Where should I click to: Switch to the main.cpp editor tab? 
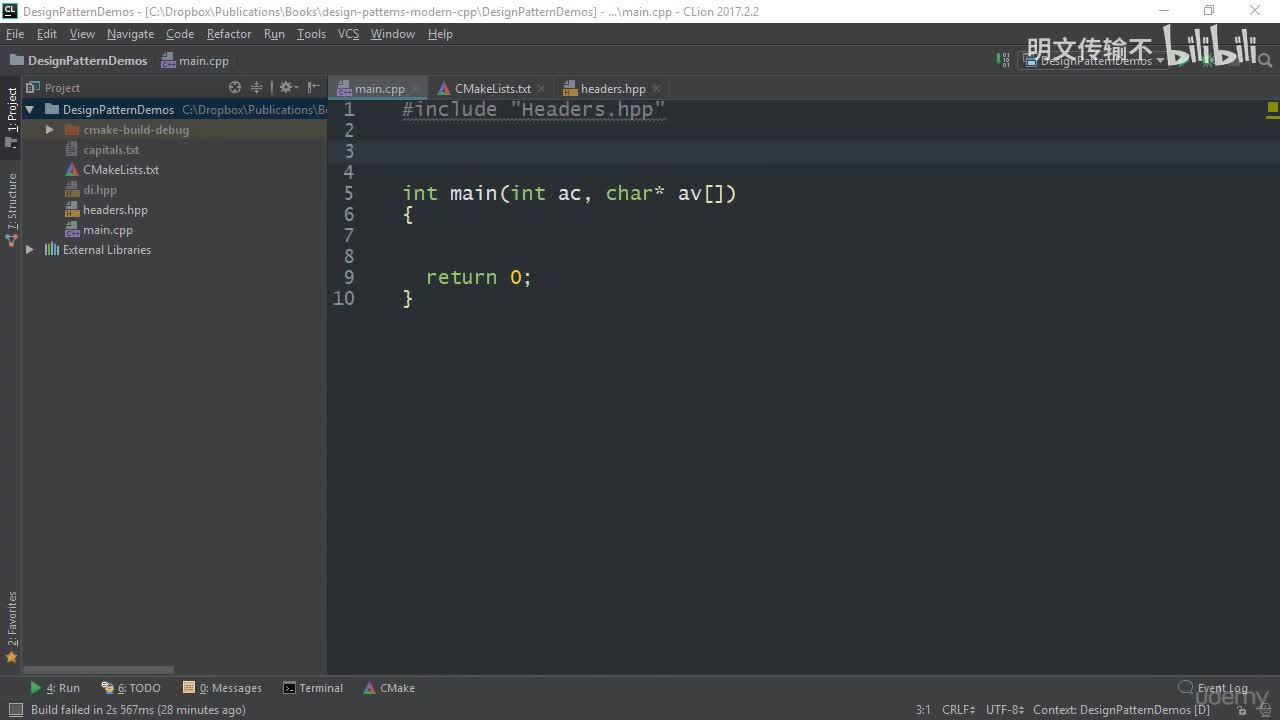coord(379,89)
